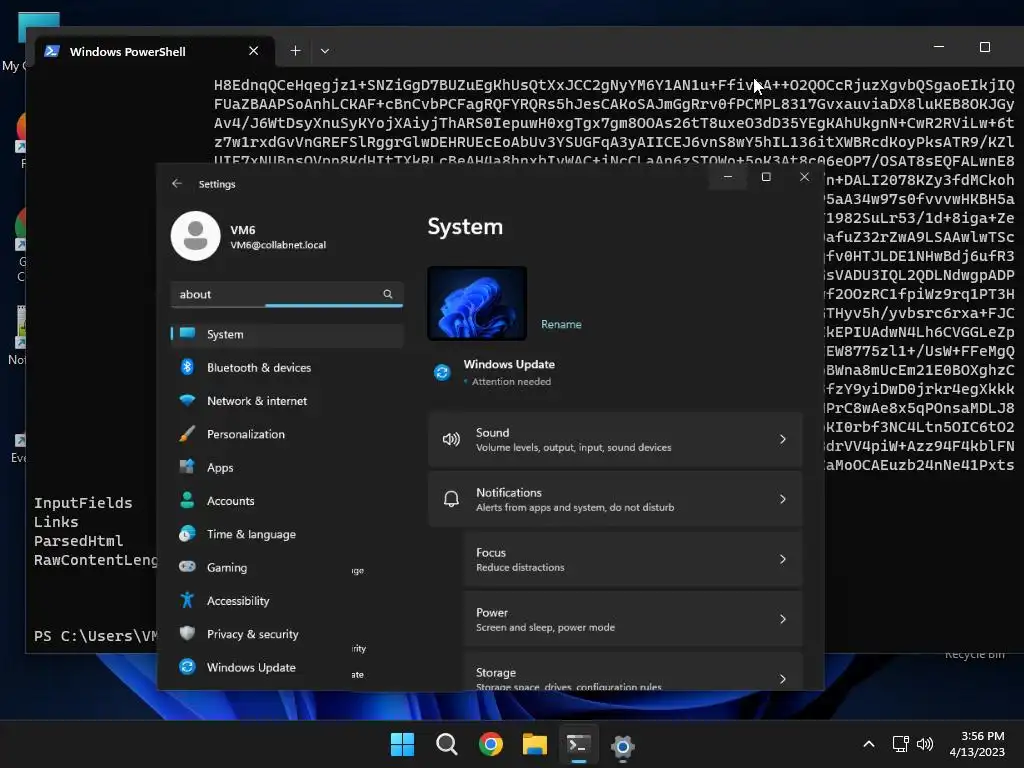Click the Sound speaker icon
This screenshot has width=1024, height=768.
(x=451, y=439)
